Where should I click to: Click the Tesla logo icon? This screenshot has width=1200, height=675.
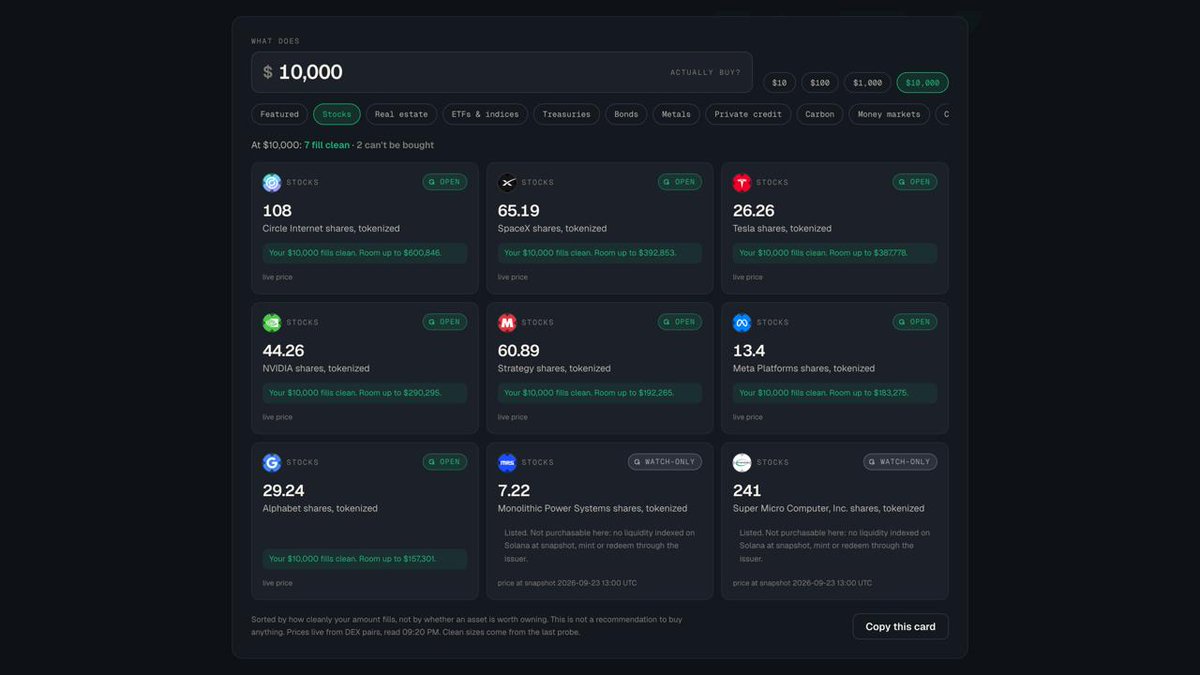coord(742,182)
